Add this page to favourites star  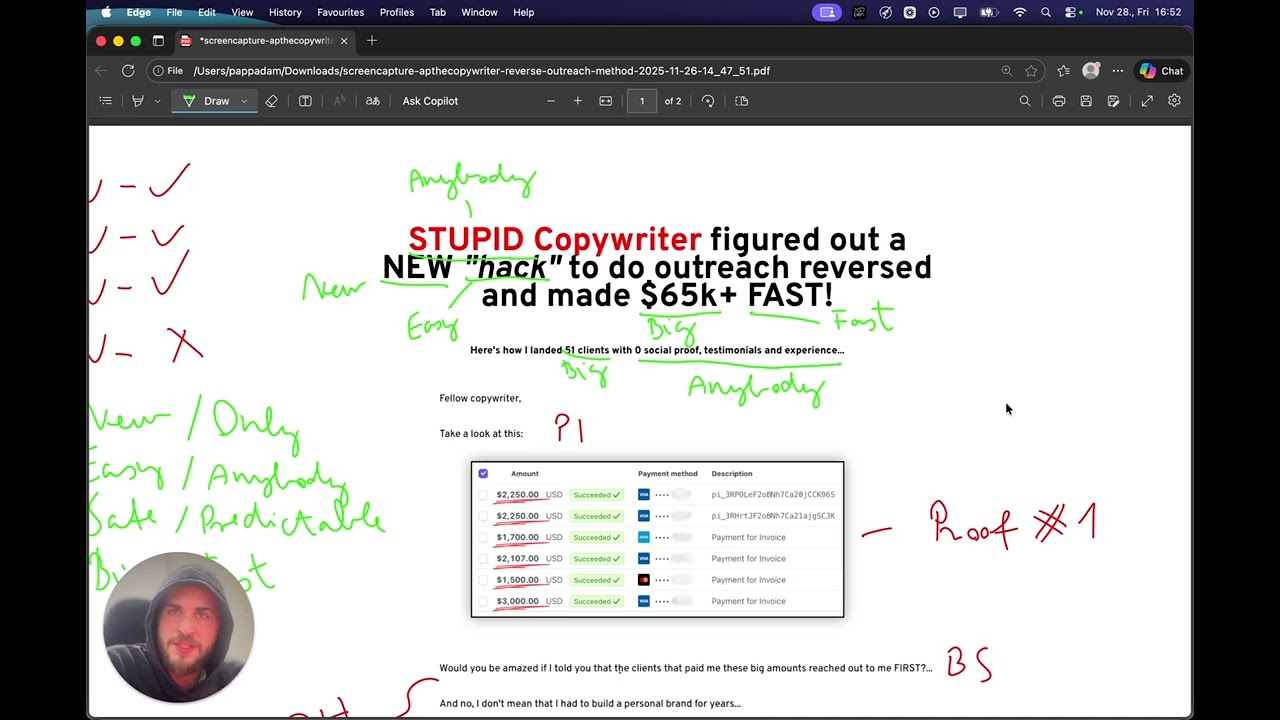tap(1031, 71)
